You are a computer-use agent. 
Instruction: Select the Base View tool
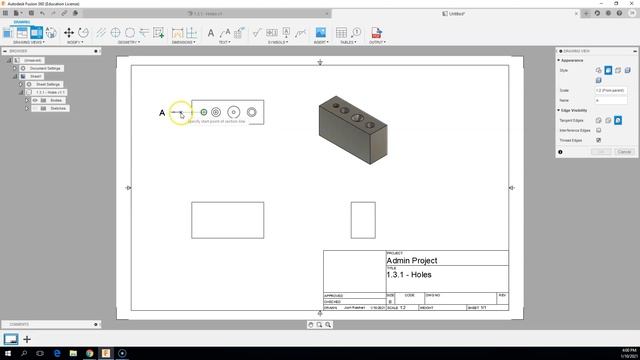click(8, 33)
